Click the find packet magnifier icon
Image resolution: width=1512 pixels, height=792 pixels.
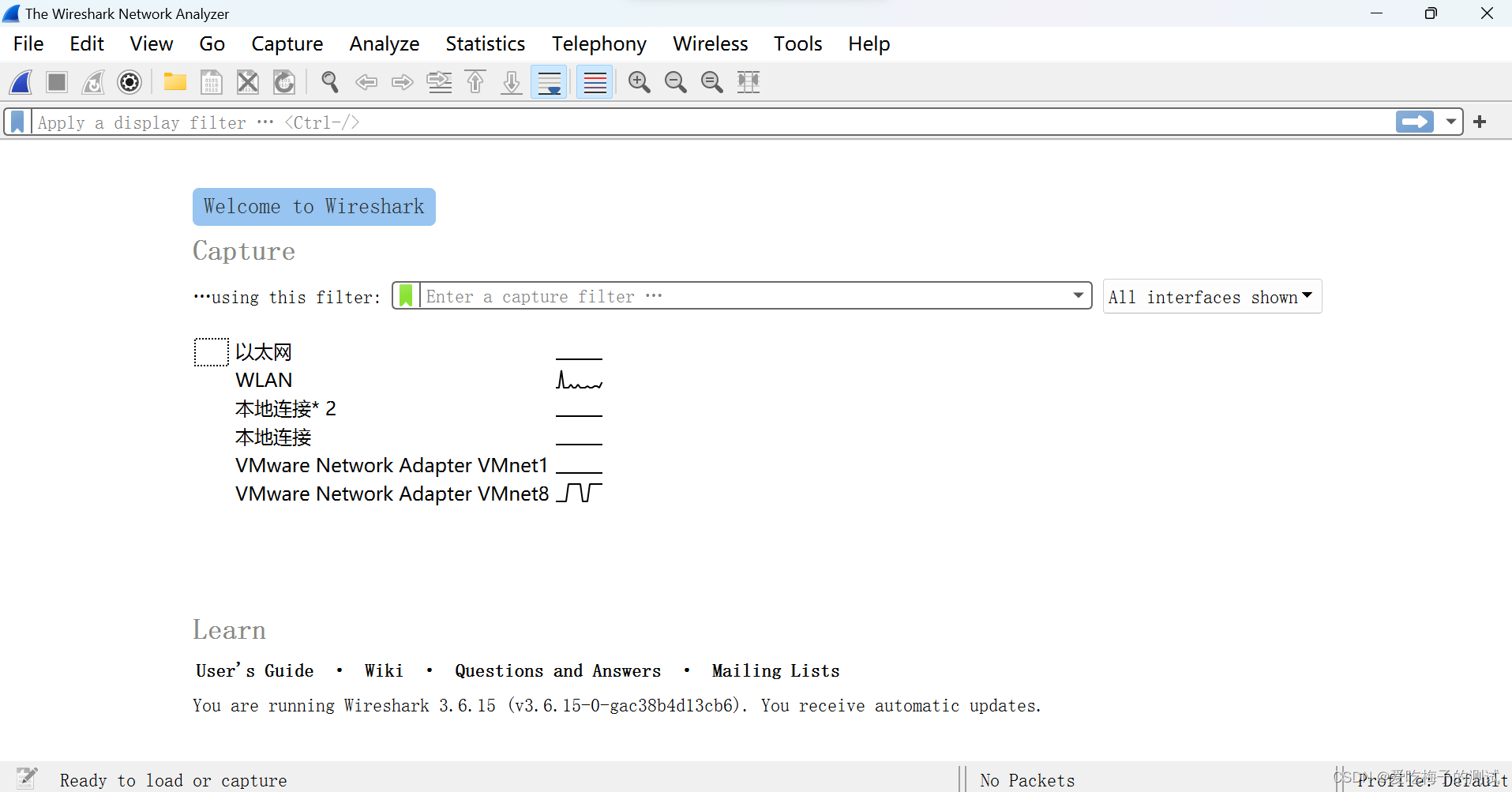330,82
